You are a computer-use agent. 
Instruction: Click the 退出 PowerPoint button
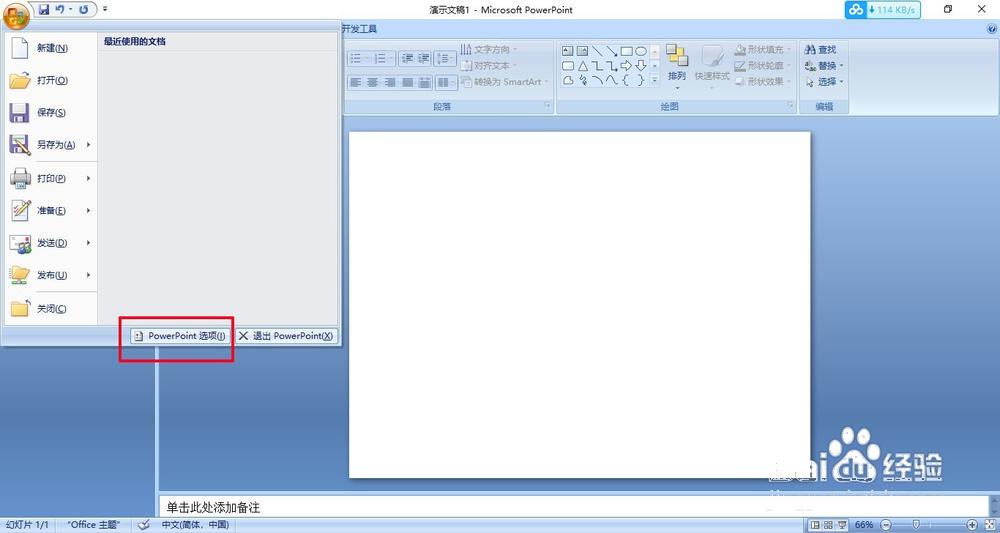click(x=286, y=336)
